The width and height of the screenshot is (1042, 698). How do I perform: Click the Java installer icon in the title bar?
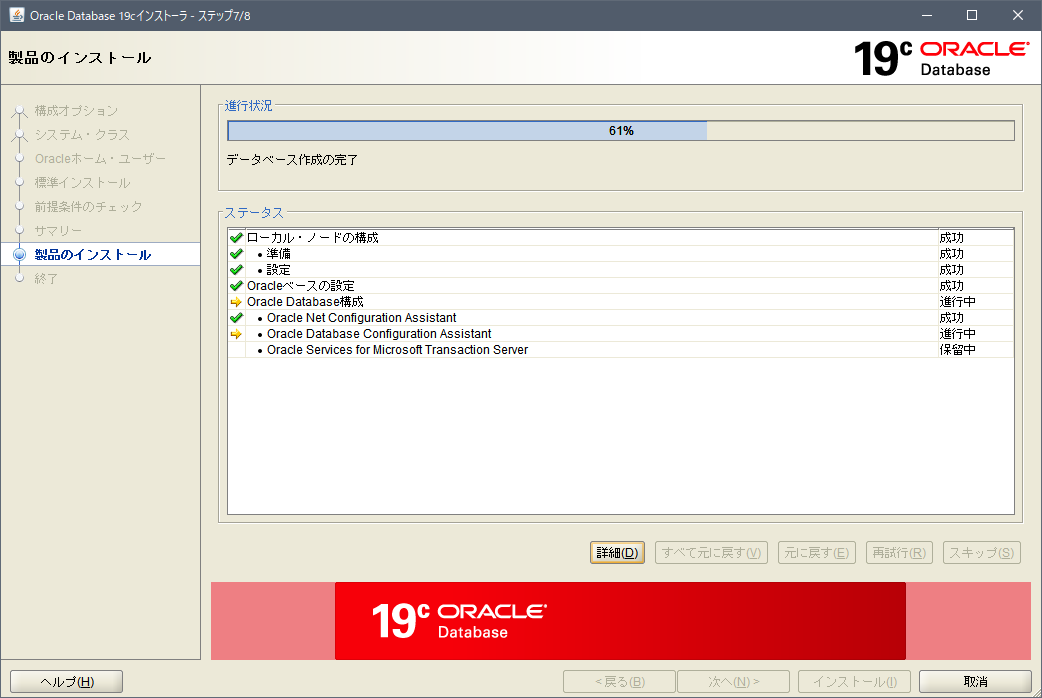[16, 15]
